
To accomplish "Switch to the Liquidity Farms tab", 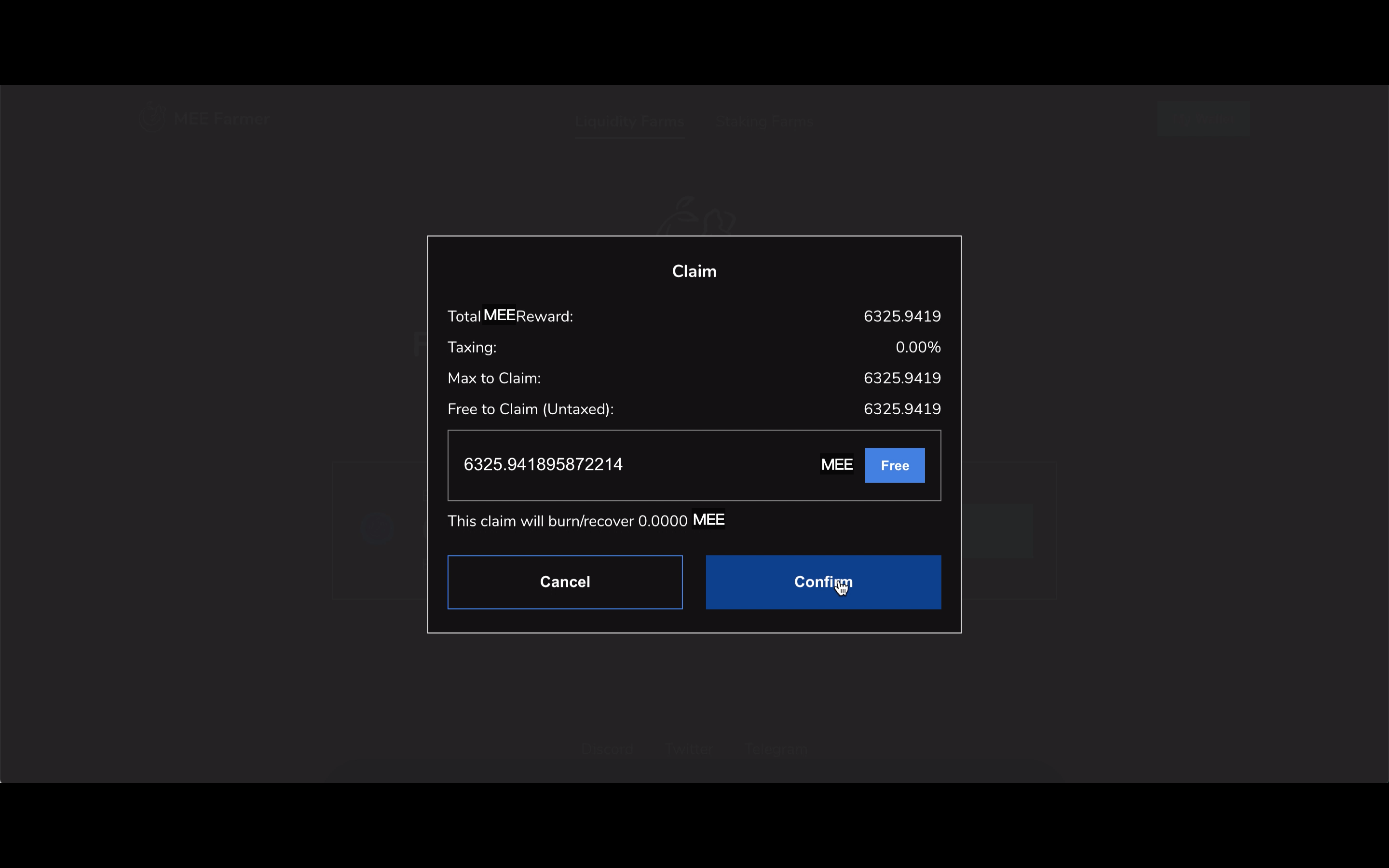I will click(x=629, y=122).
